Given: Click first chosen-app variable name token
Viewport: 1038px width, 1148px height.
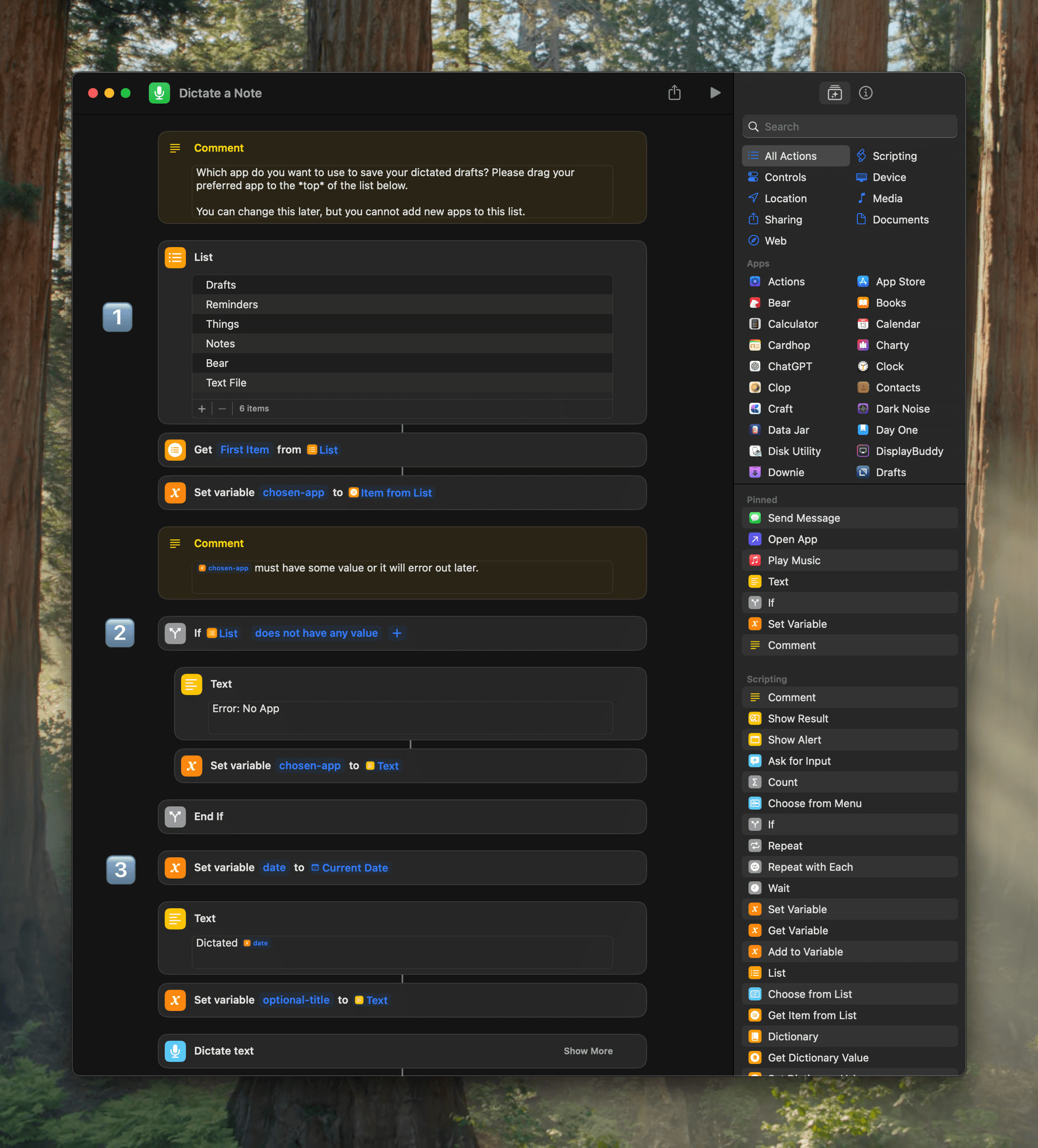Looking at the screenshot, I should pyautogui.click(x=293, y=492).
